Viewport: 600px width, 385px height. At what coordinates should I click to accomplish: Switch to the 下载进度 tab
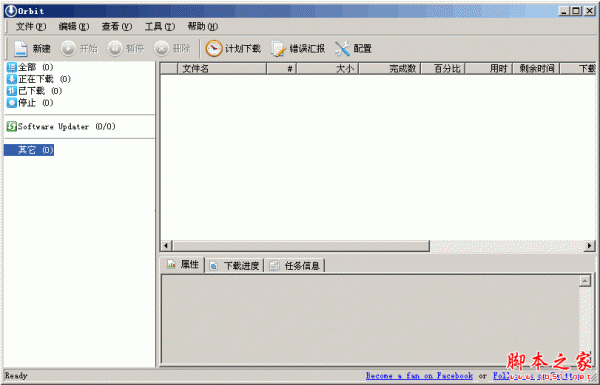pyautogui.click(x=235, y=266)
